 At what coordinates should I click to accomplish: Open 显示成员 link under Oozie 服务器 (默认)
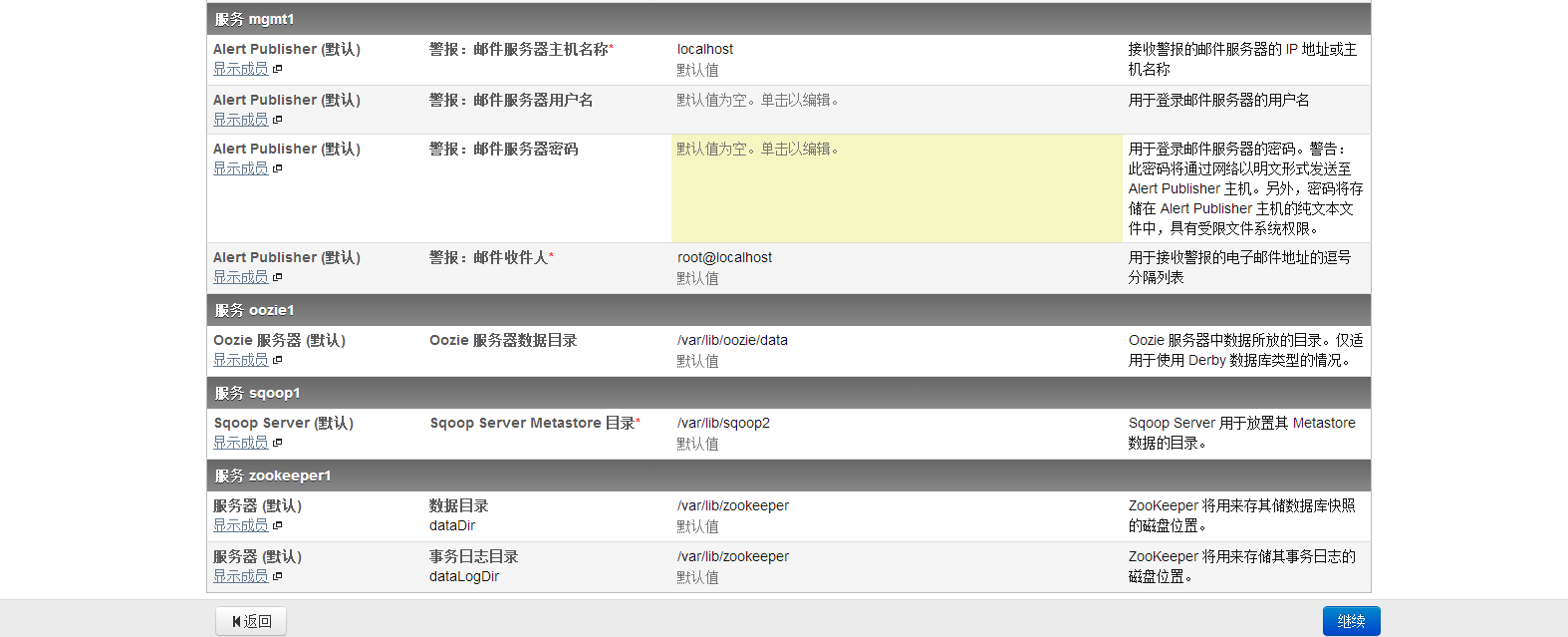pos(240,360)
